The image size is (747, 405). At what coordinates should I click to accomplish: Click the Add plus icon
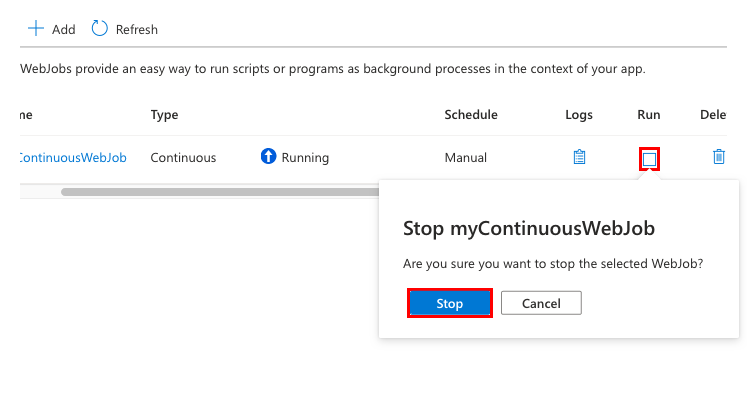point(36,29)
